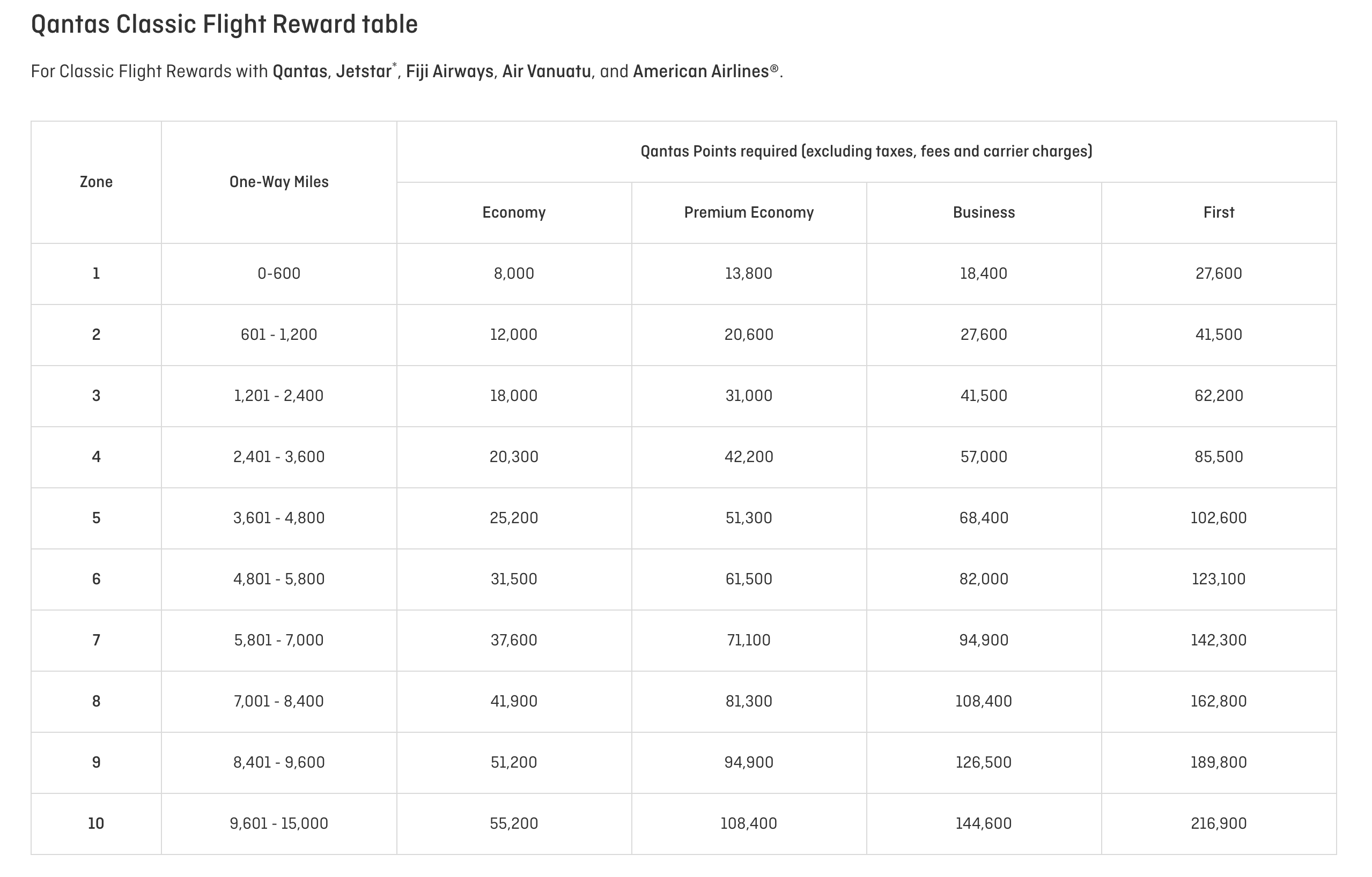
Task: Click the American Airlines link
Action: 701,72
